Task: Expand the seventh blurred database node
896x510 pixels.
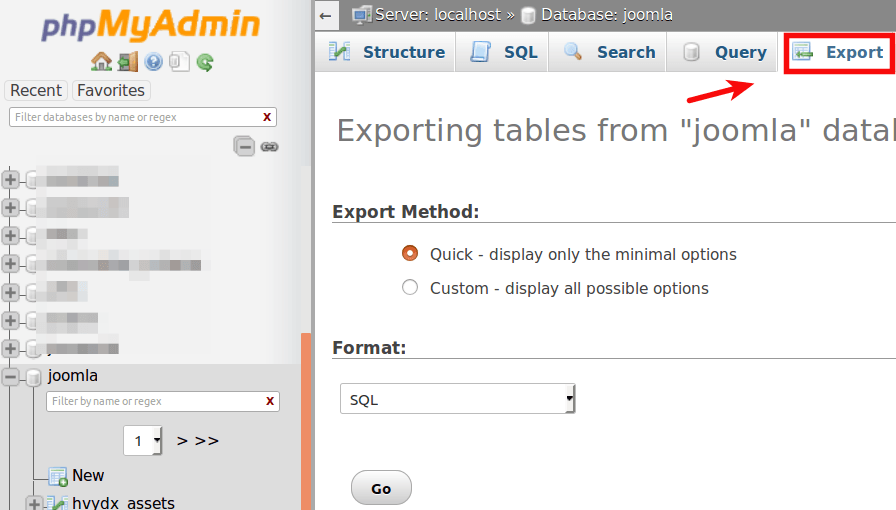Action: (x=10, y=348)
